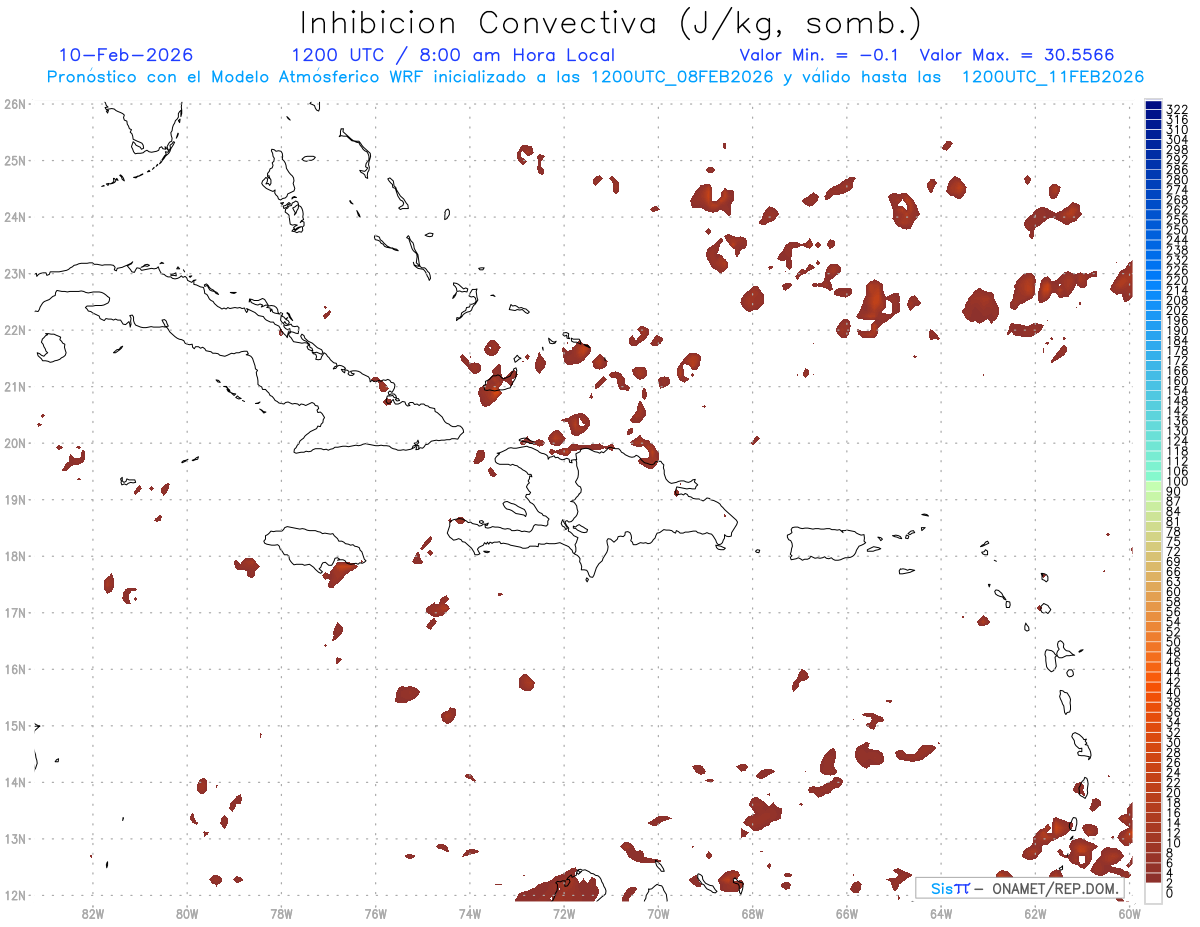Screen dimensions: 1200x927
Task: Pick the dark blue swatch beside 322
Action: [1154, 106]
